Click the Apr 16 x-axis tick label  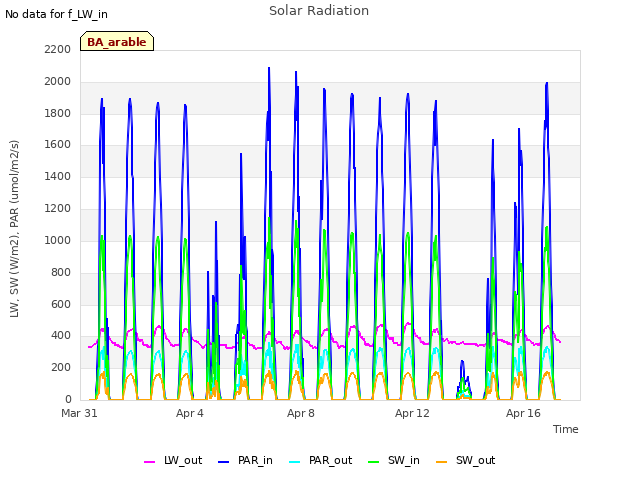(x=523, y=413)
